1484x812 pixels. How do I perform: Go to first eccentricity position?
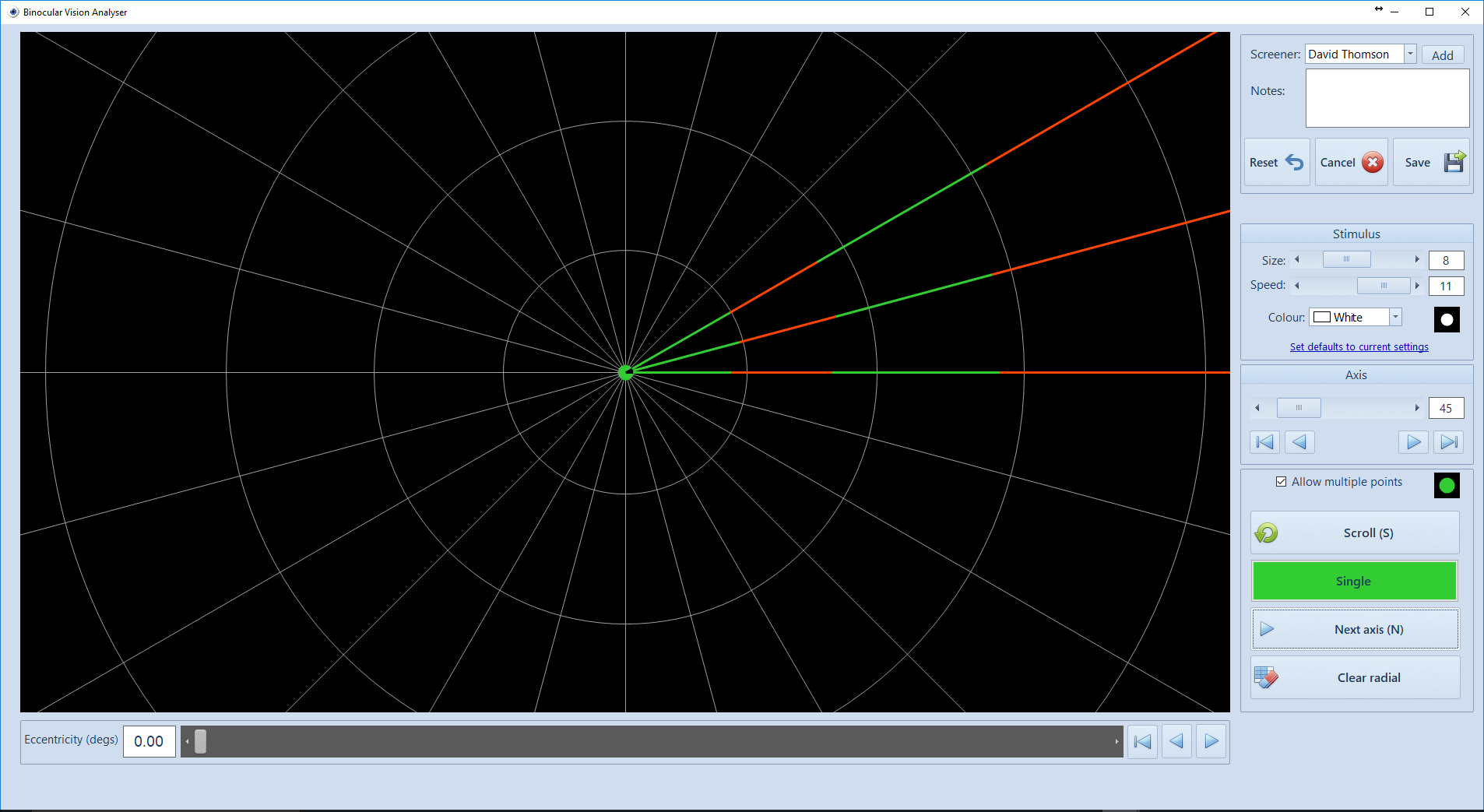(1142, 742)
